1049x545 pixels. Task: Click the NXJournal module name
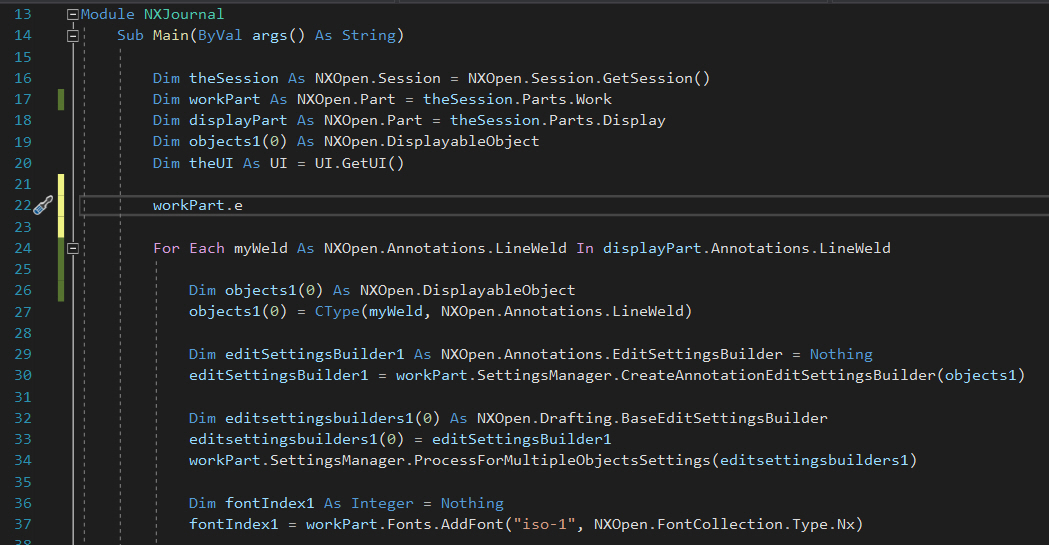(184, 14)
